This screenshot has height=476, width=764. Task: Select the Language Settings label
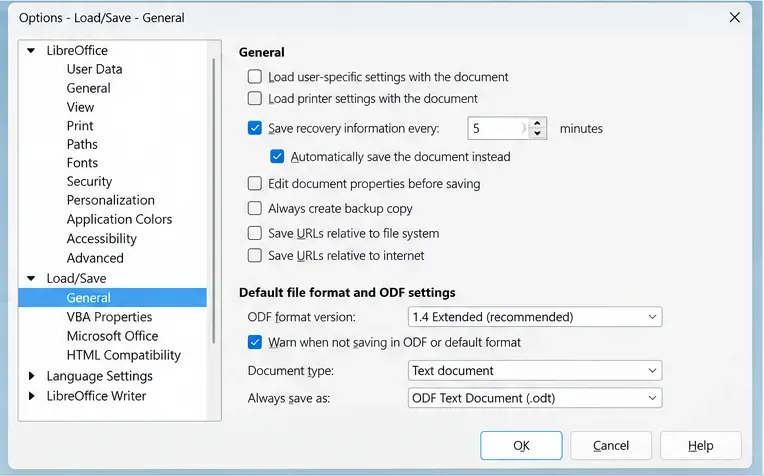pos(99,376)
